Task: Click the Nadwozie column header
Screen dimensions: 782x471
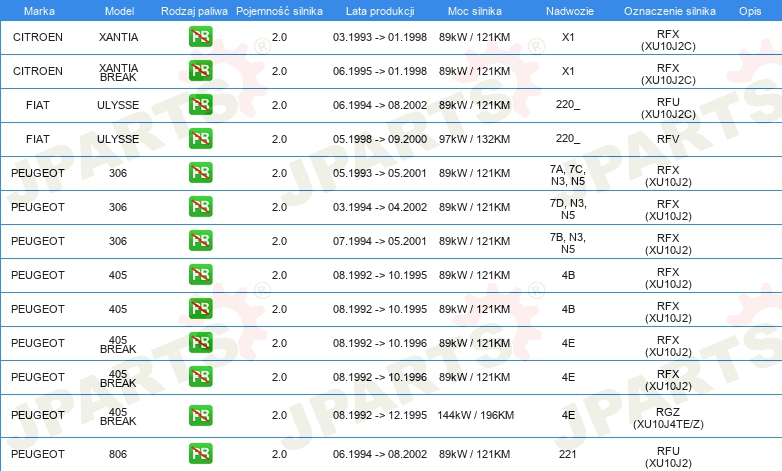Action: tap(570, 11)
